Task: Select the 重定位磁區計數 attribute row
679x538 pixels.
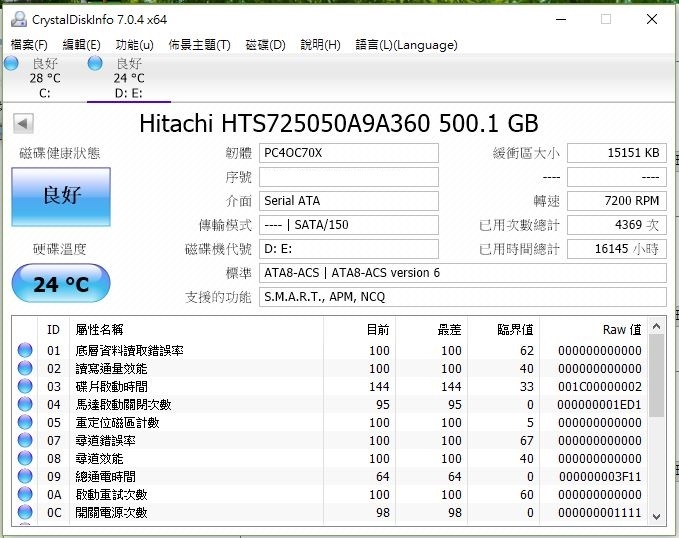Action: (x=330, y=422)
